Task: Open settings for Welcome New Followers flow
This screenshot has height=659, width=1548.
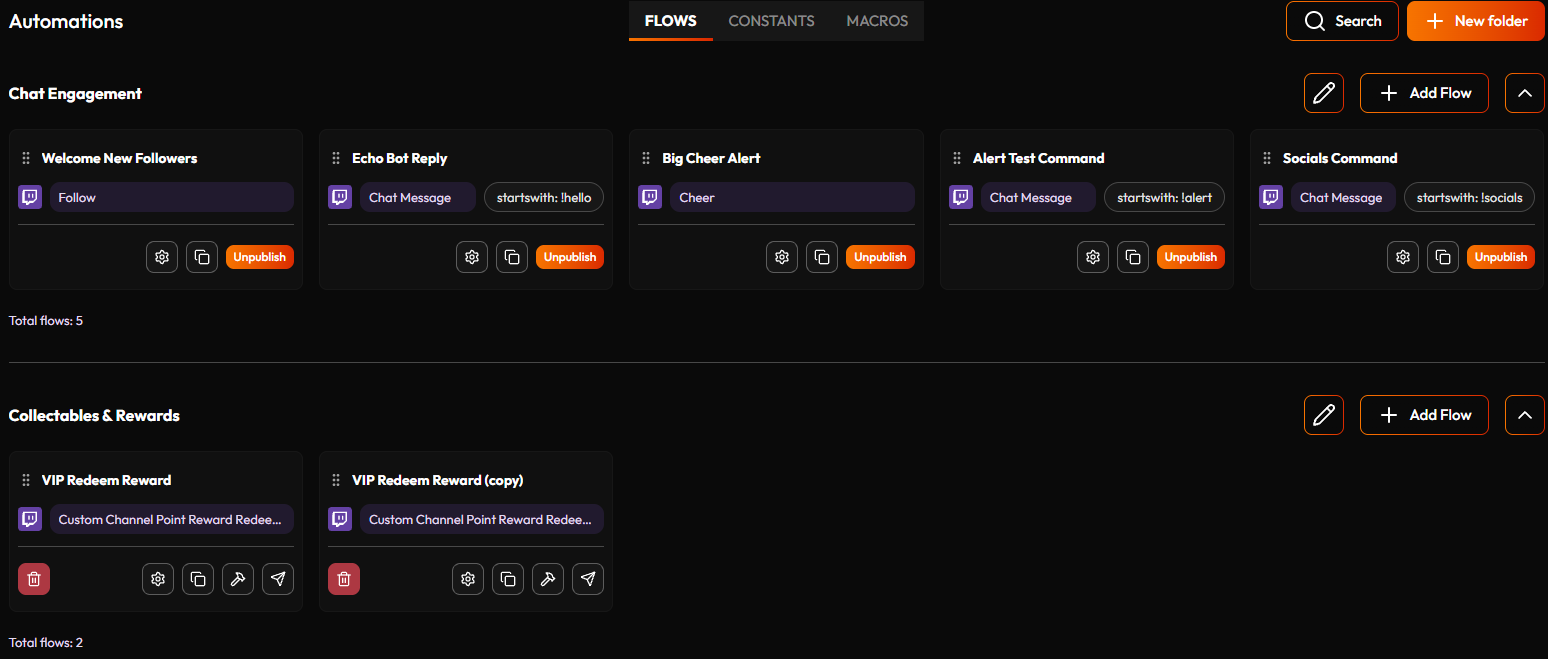Action: tap(162, 257)
